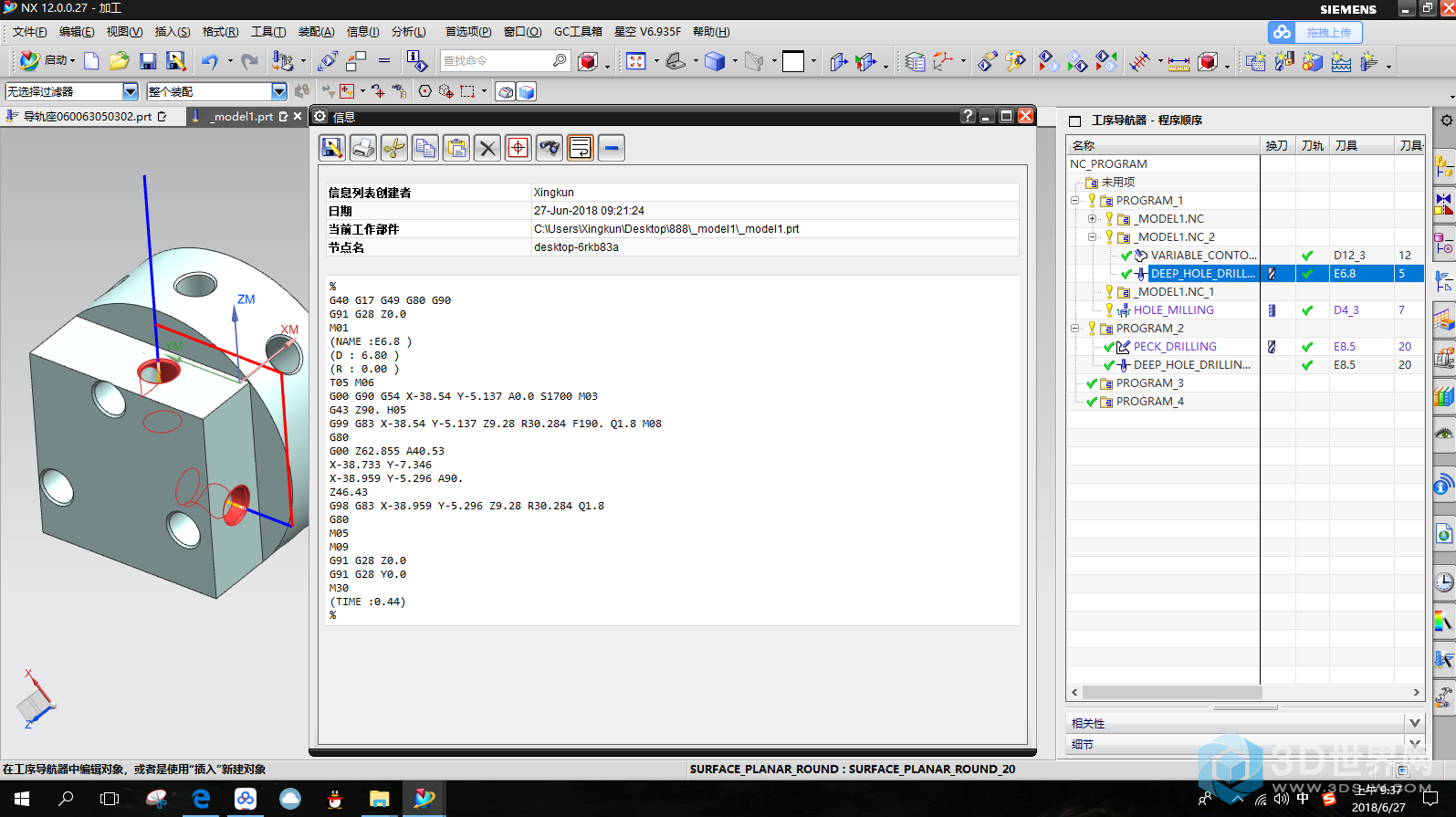The image size is (1456, 817).
Task: Click the measure distance ruler icon
Action: click(x=1178, y=62)
